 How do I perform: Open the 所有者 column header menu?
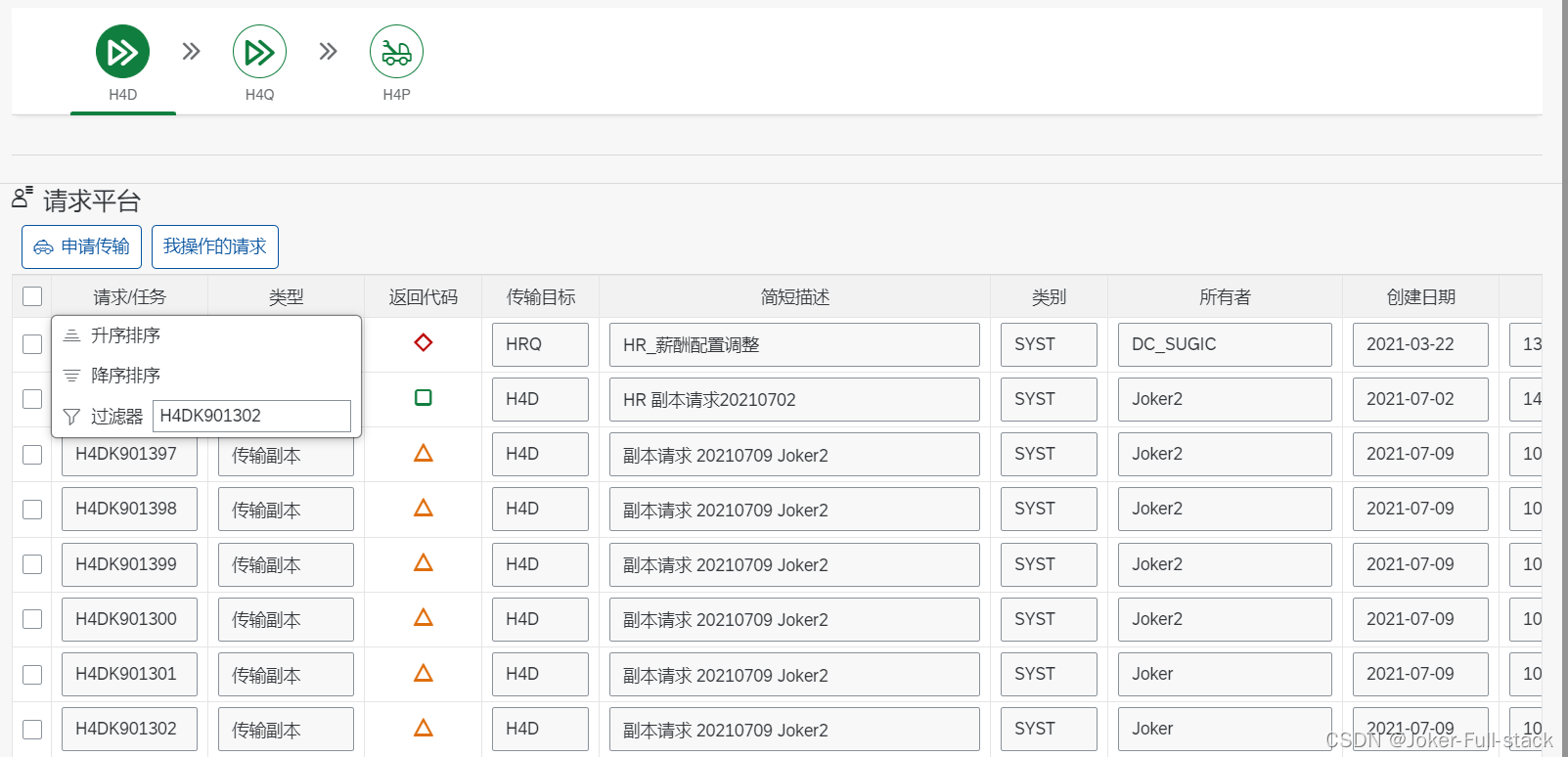(x=1226, y=296)
